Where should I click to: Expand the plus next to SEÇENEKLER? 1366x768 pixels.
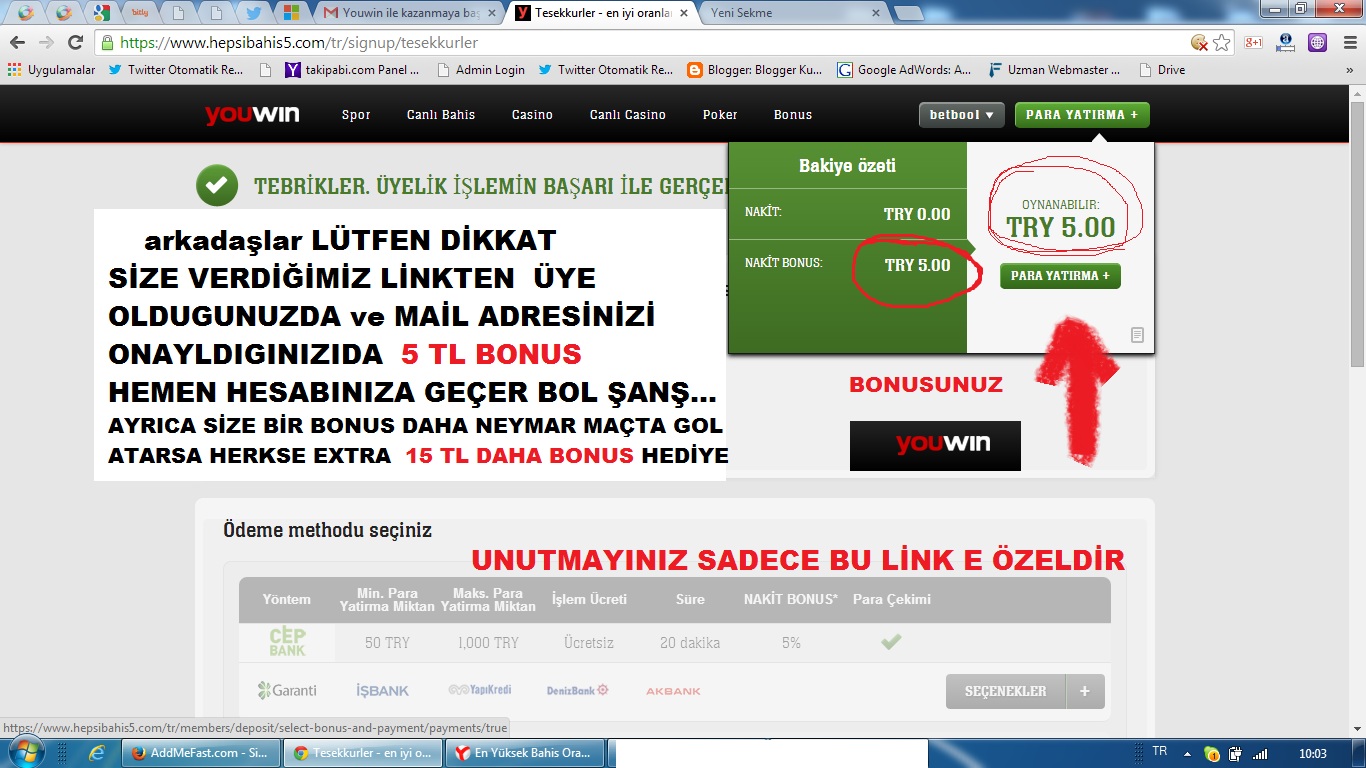point(1085,691)
